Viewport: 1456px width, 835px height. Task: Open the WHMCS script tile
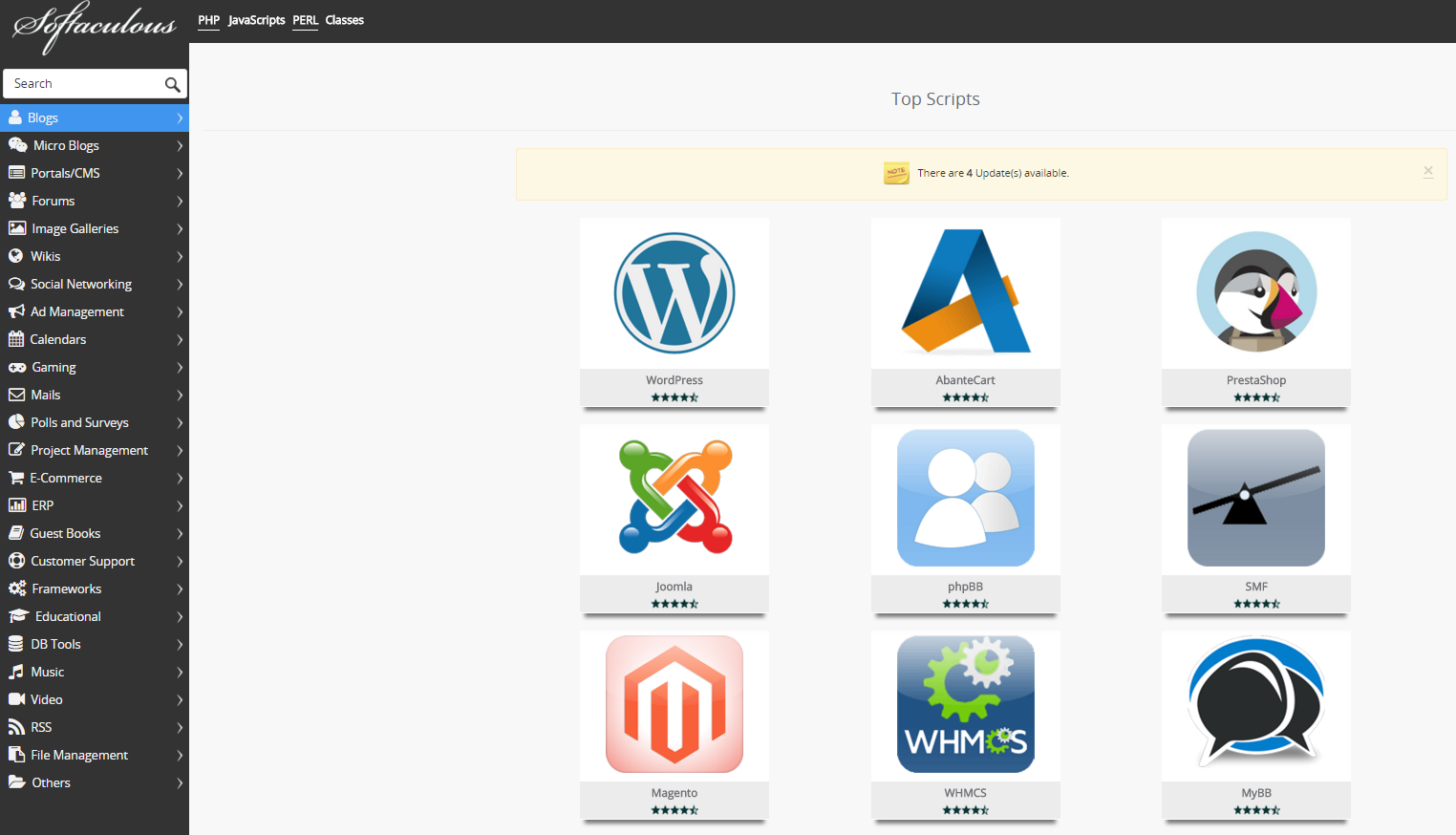(966, 725)
